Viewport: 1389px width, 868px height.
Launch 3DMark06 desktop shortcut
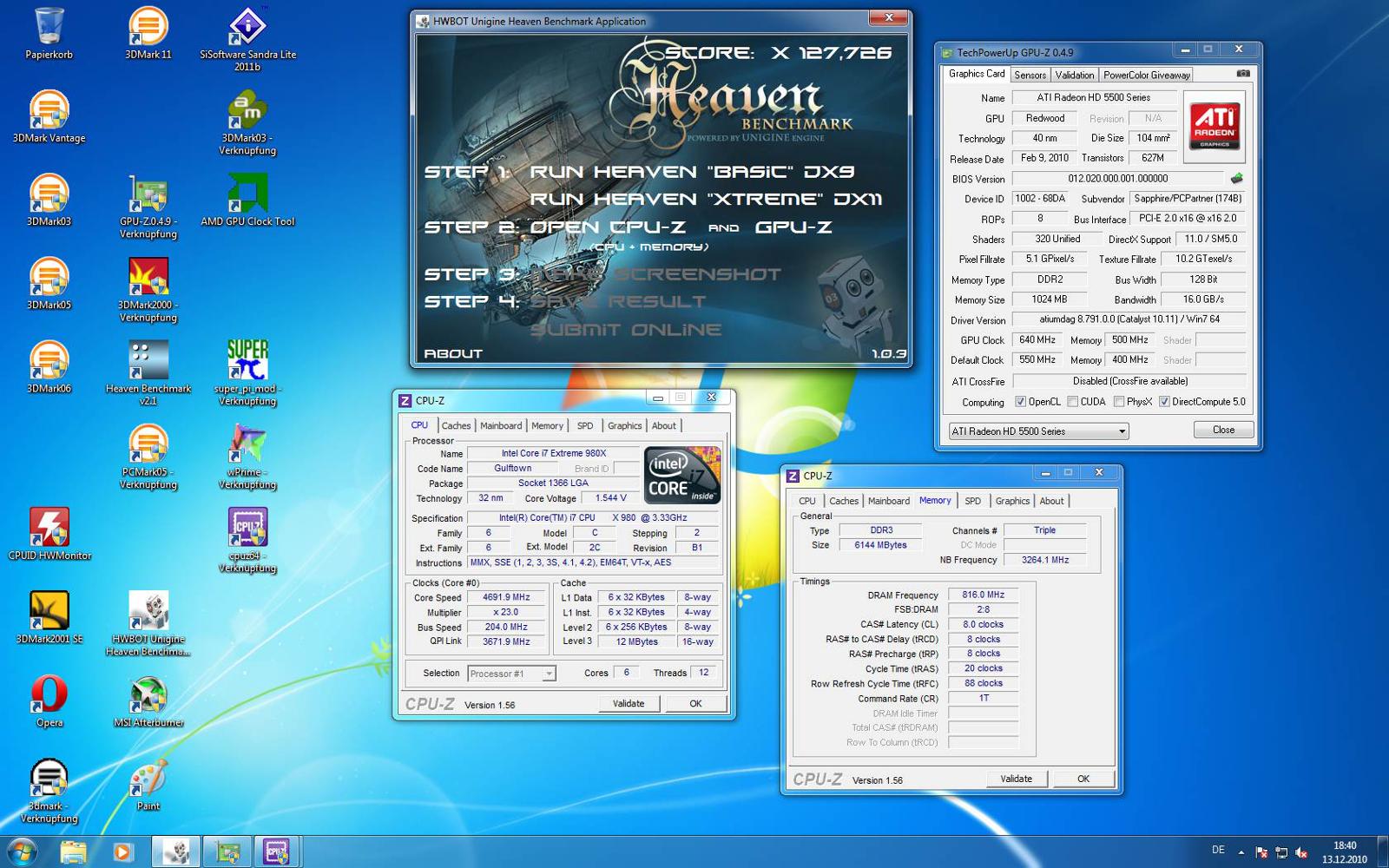pyautogui.click(x=49, y=366)
